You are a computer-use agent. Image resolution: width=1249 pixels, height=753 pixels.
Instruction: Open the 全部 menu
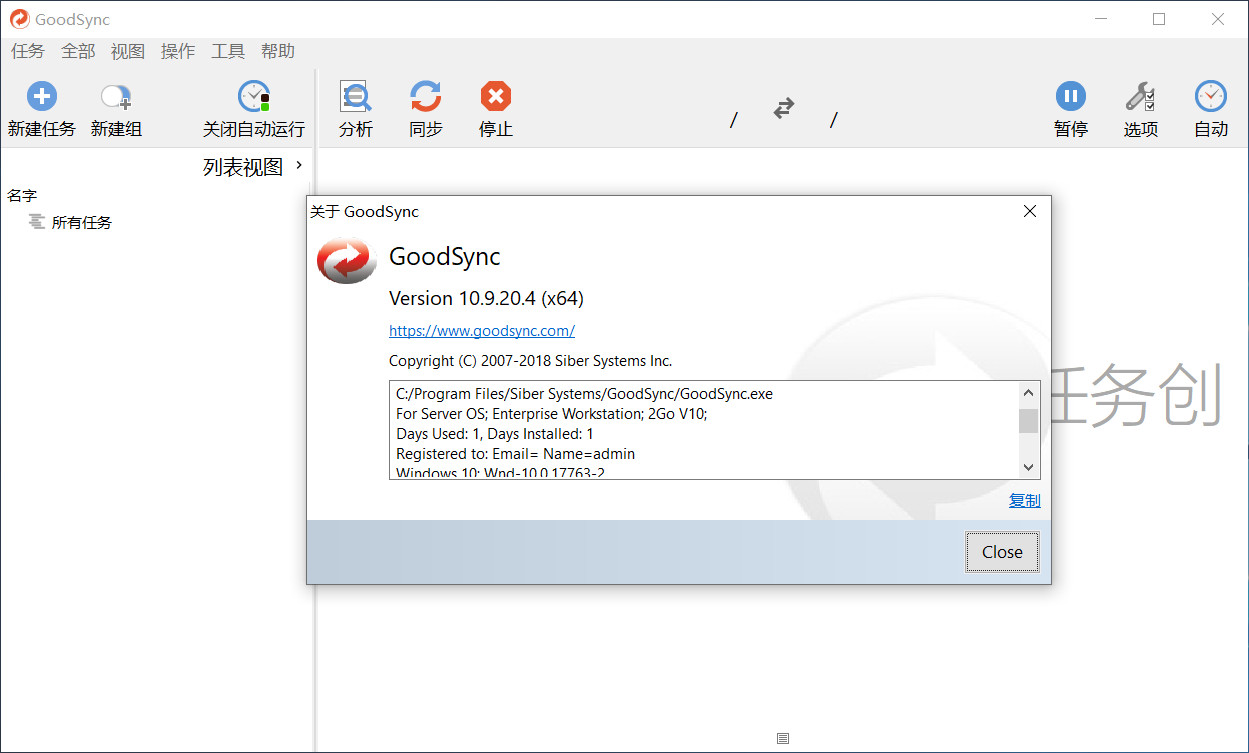pyautogui.click(x=78, y=51)
